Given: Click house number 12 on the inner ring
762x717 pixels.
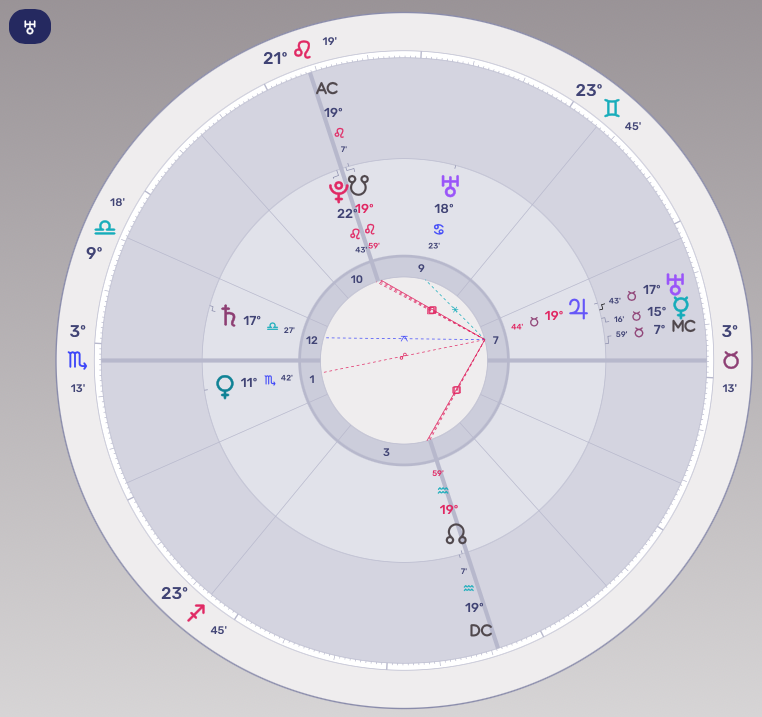Looking at the screenshot, I should [312, 340].
